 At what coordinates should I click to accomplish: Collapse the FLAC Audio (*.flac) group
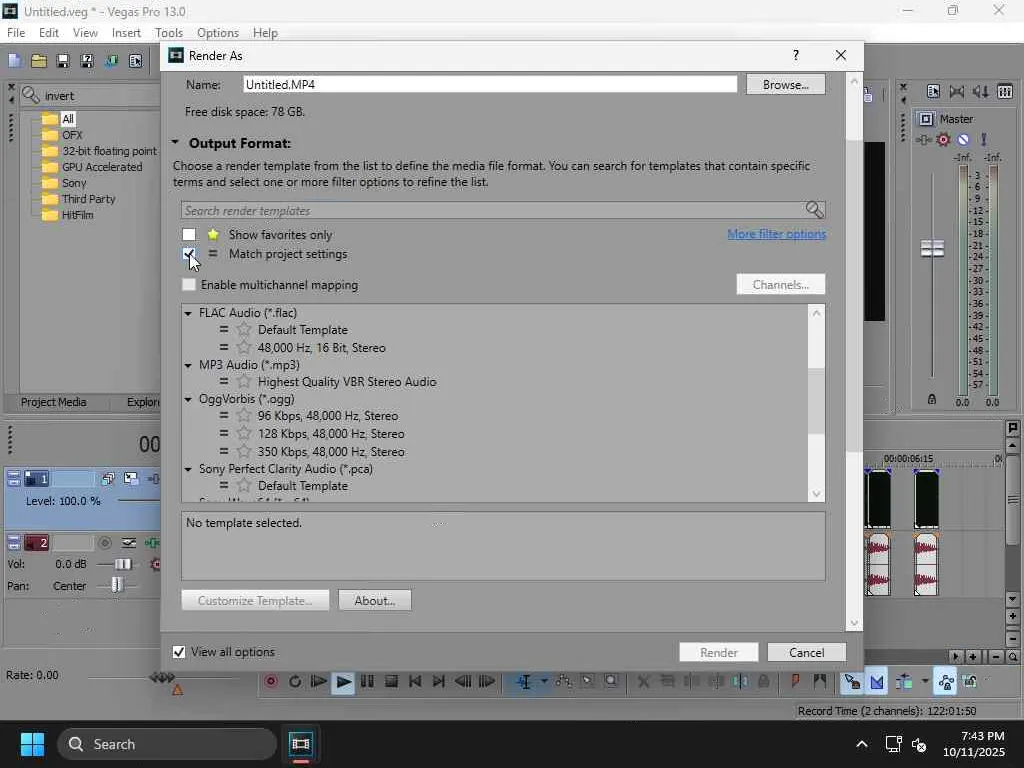tap(188, 313)
